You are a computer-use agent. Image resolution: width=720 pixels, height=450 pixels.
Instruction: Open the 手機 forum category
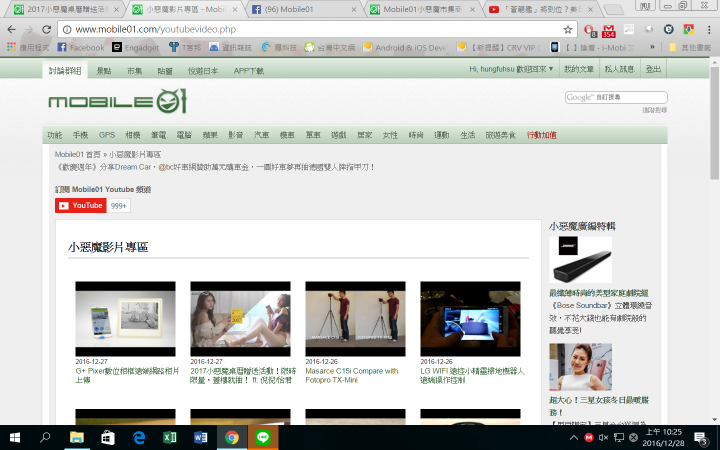tap(80, 135)
